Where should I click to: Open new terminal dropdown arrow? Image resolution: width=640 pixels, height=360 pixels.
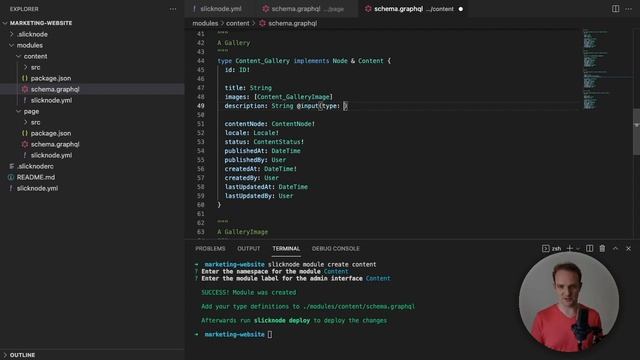(578, 249)
